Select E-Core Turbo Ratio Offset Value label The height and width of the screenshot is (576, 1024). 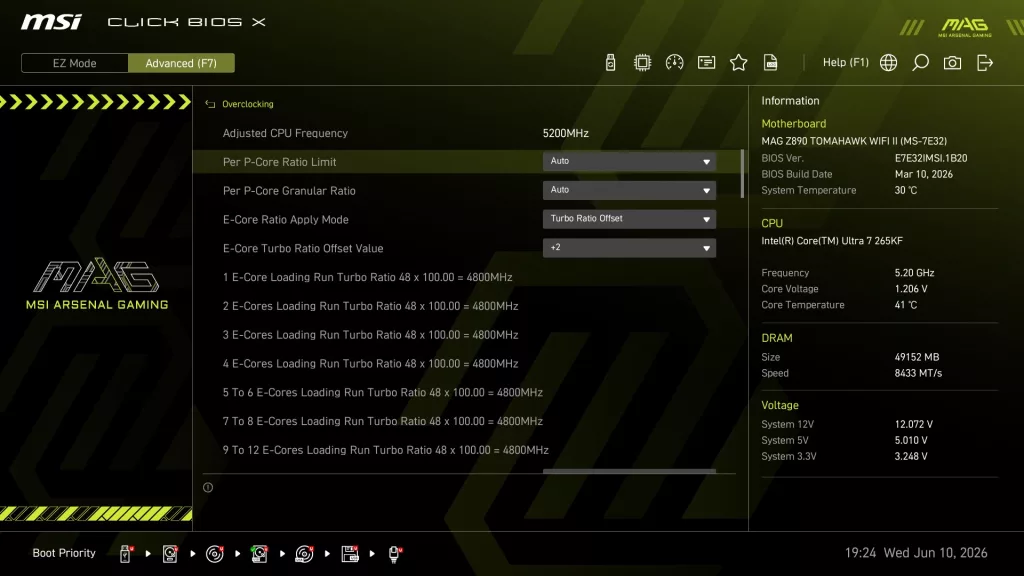pyautogui.click(x=303, y=248)
